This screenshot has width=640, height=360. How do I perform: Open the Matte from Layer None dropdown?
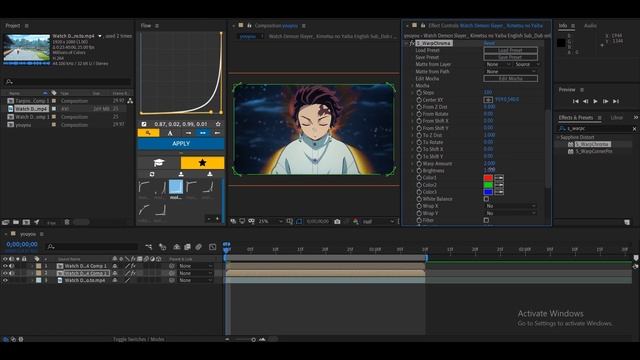coord(498,64)
